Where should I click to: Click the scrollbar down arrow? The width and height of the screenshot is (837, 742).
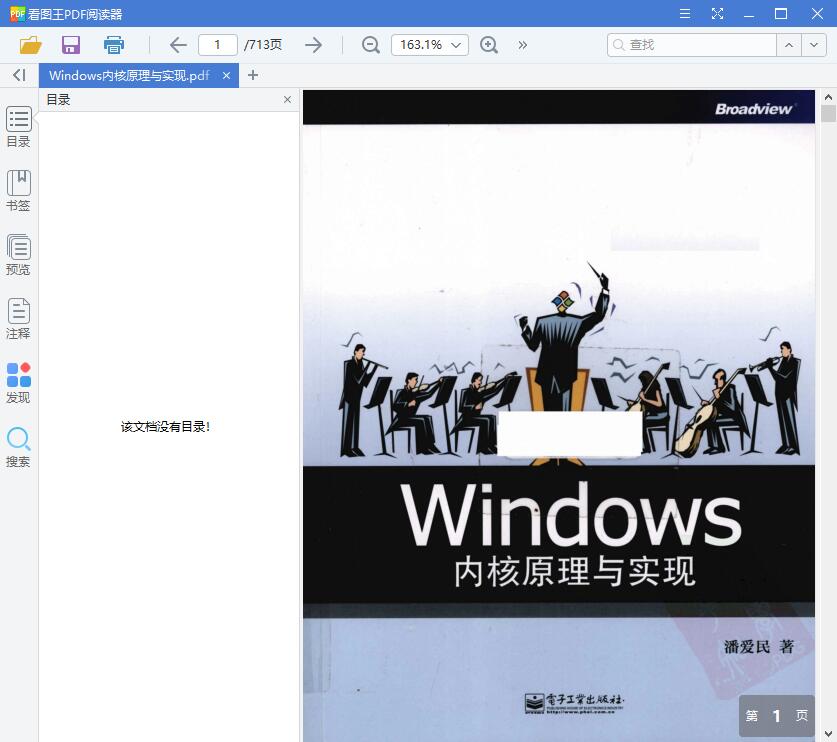[x=828, y=734]
